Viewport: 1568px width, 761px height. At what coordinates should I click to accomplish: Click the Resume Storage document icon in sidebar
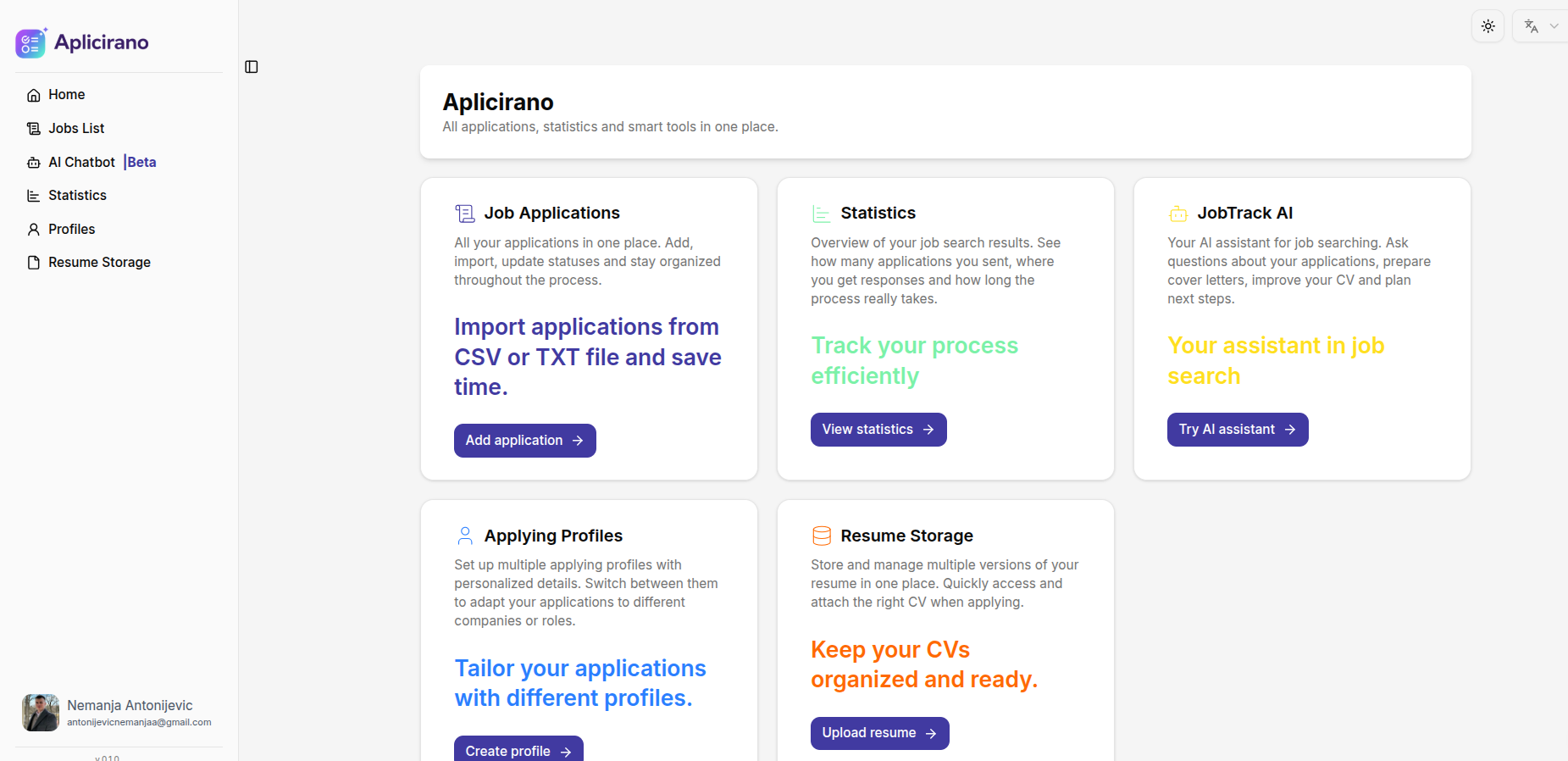(33, 262)
